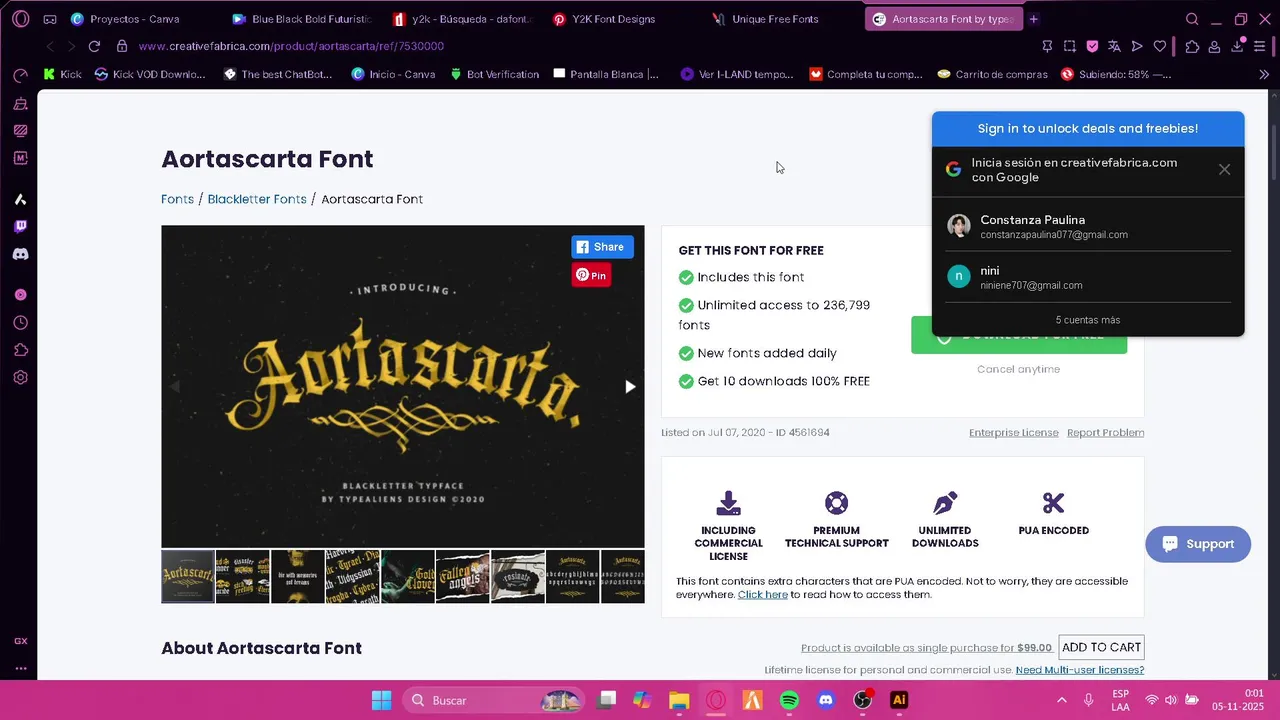Open Discord in the Opera GX sidebar

point(20,254)
